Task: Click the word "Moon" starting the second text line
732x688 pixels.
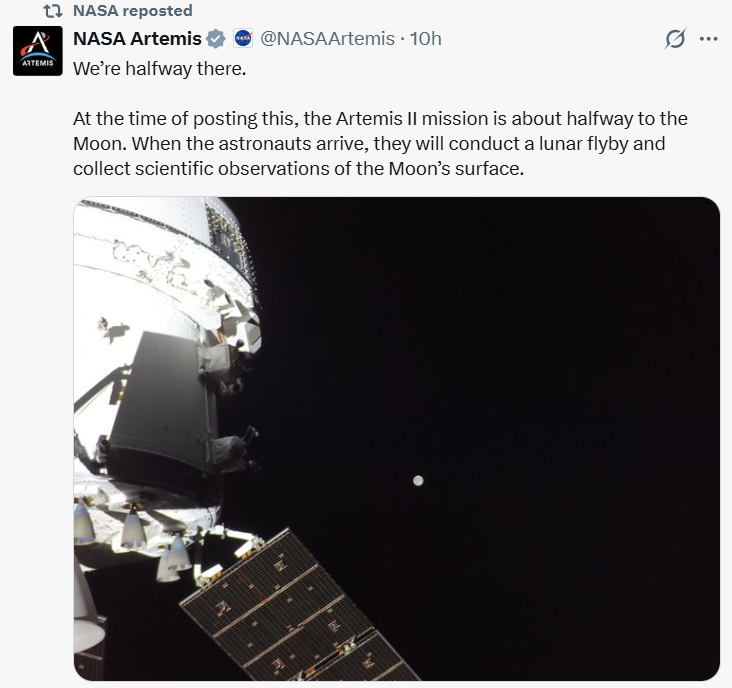Action: (97, 144)
